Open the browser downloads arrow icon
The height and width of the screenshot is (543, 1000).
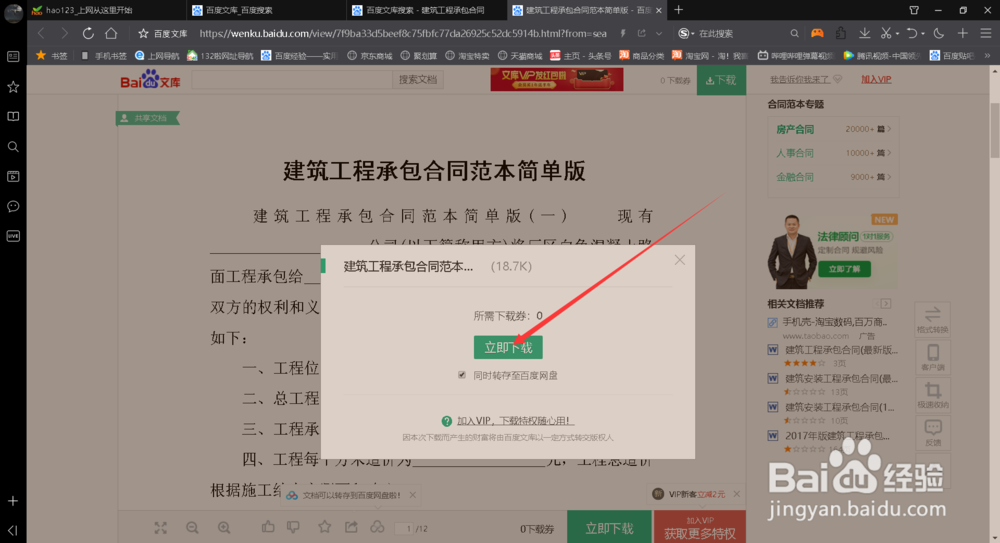tap(864, 33)
